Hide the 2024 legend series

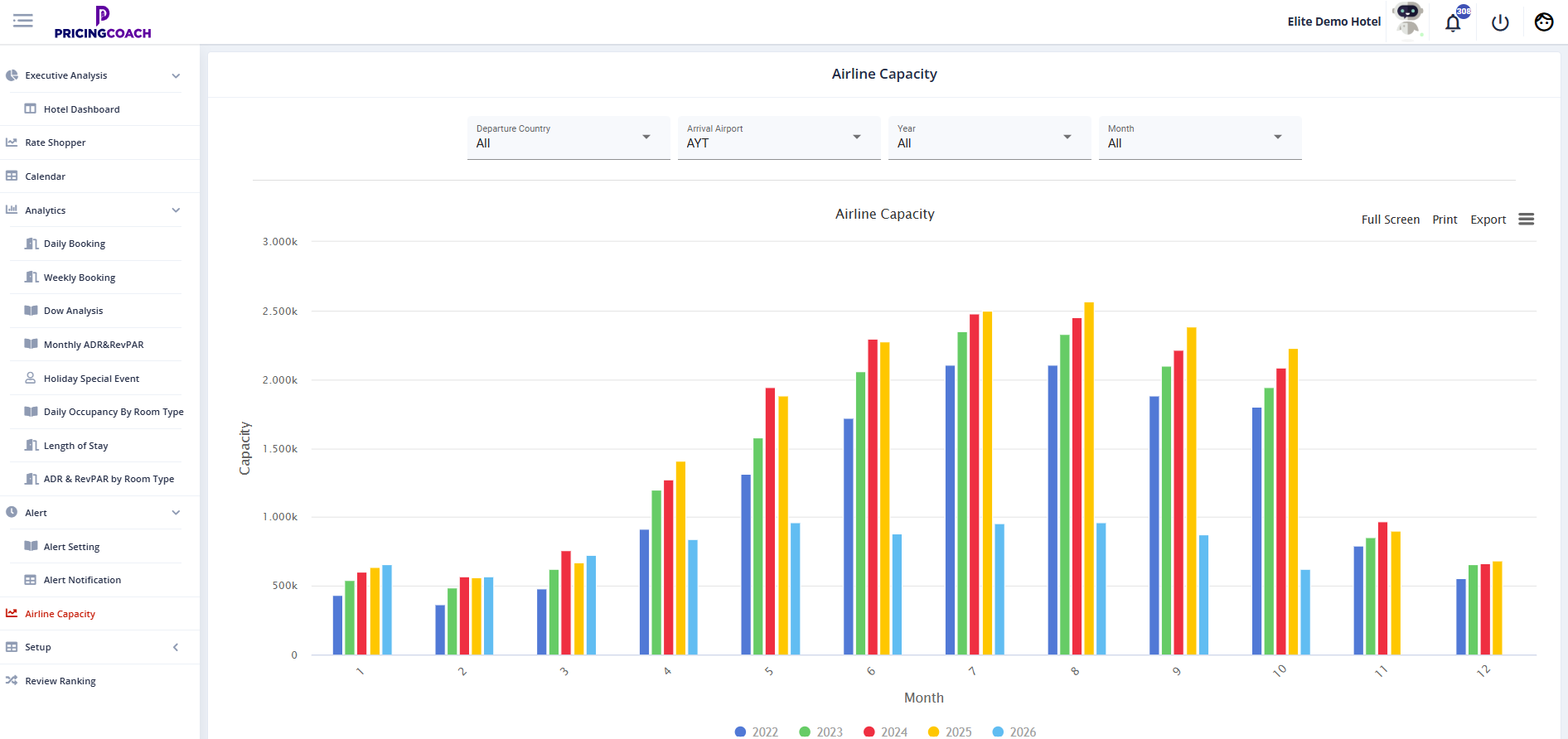click(x=885, y=732)
